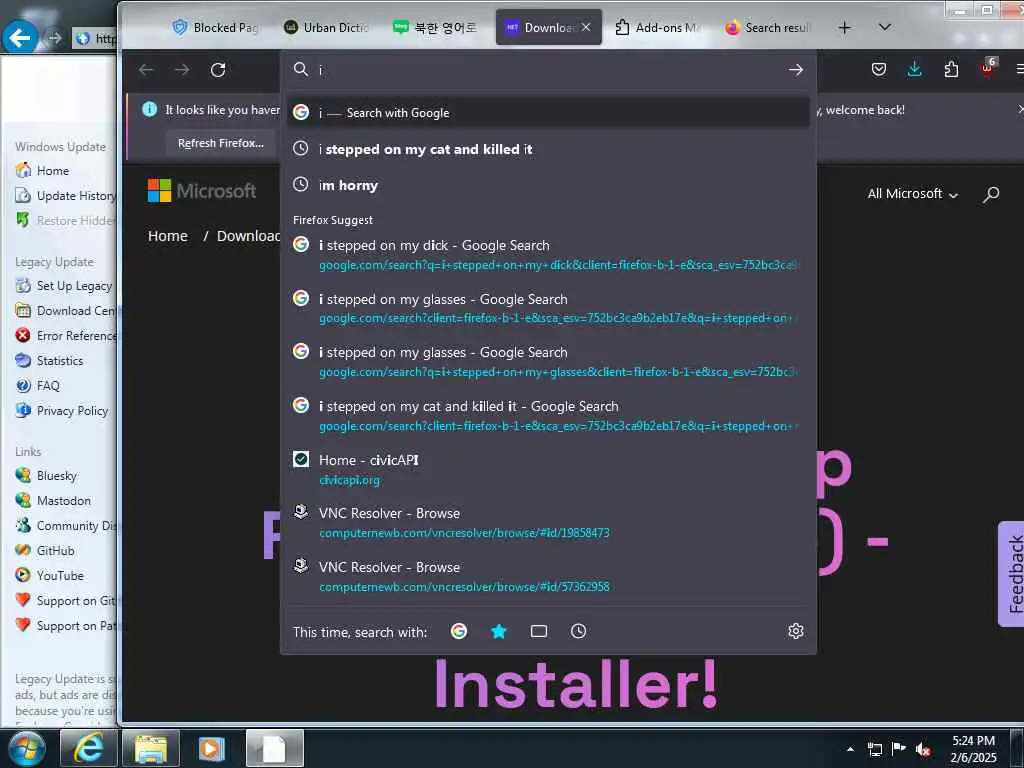Open the Windows Start button
The height and width of the screenshot is (768, 1024).
26,748
